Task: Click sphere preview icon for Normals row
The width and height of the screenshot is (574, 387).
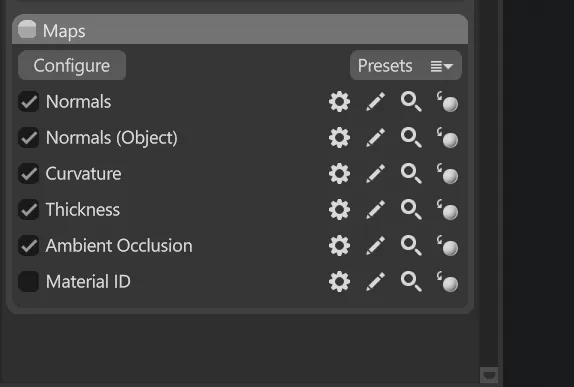Action: click(447, 101)
